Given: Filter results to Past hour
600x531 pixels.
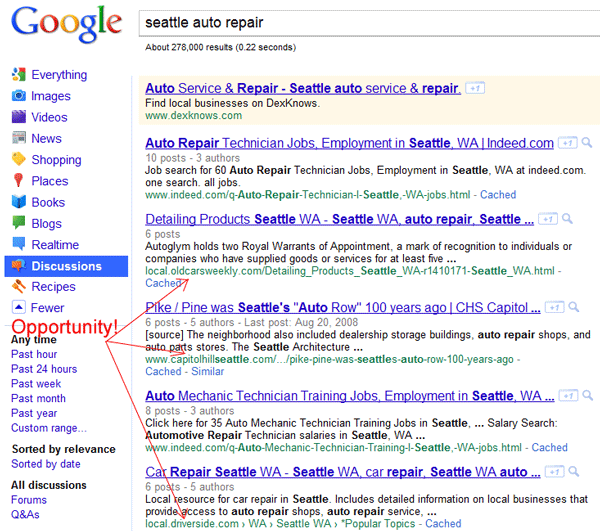Looking at the screenshot, I should (x=34, y=354).
